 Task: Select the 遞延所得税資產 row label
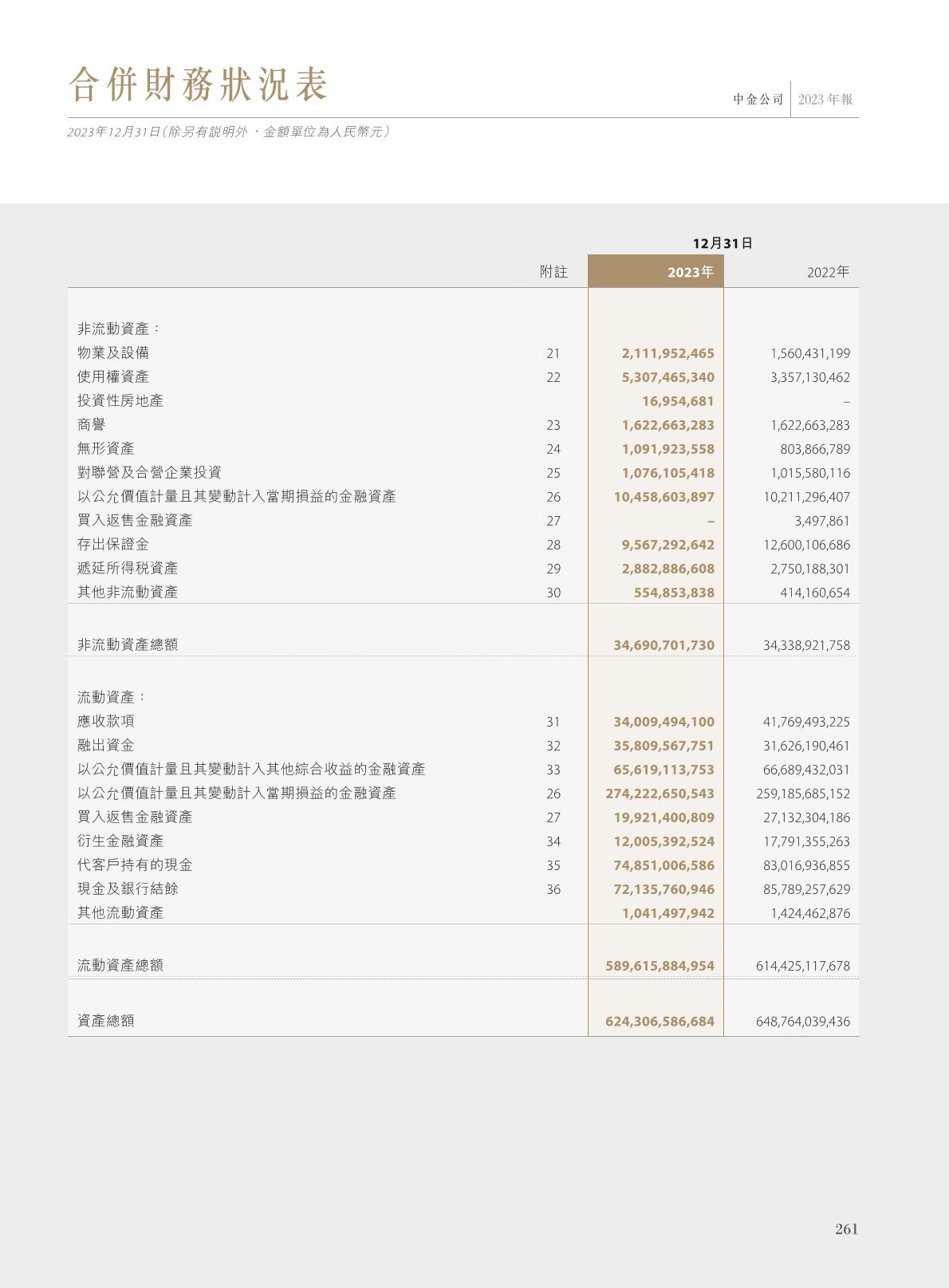click(128, 568)
